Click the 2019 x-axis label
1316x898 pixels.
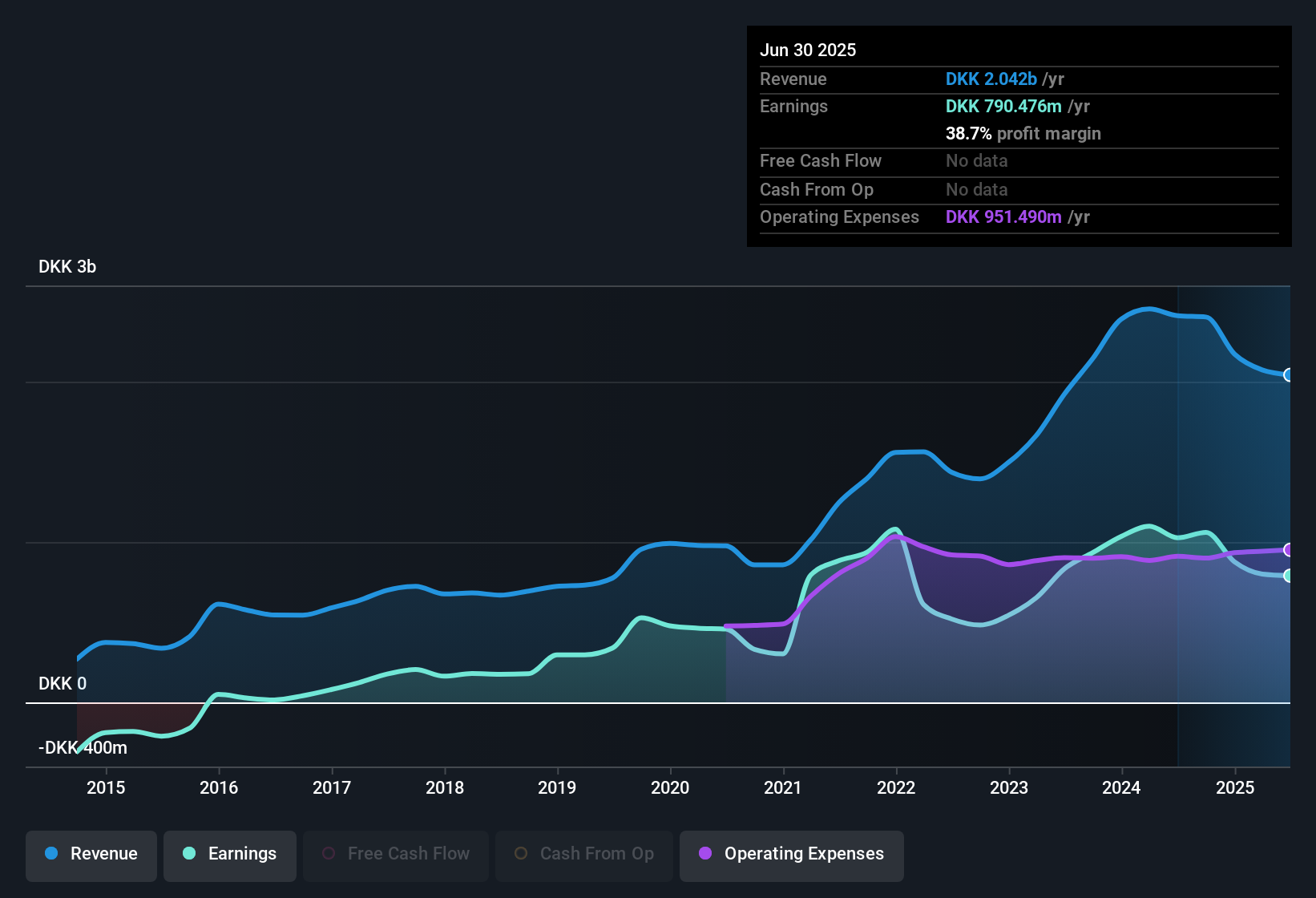[x=557, y=787]
